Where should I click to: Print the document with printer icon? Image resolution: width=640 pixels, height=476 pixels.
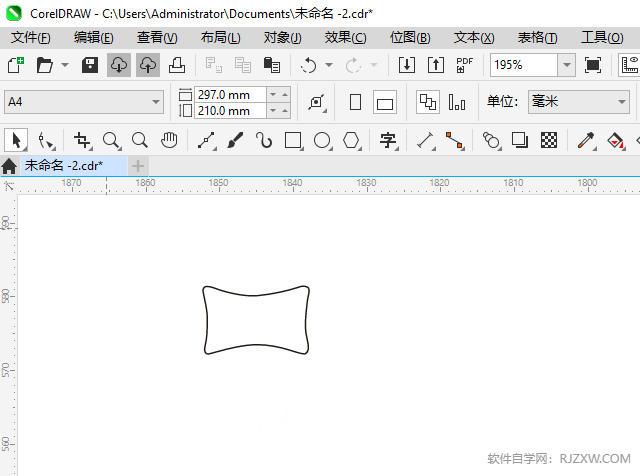[x=177, y=65]
